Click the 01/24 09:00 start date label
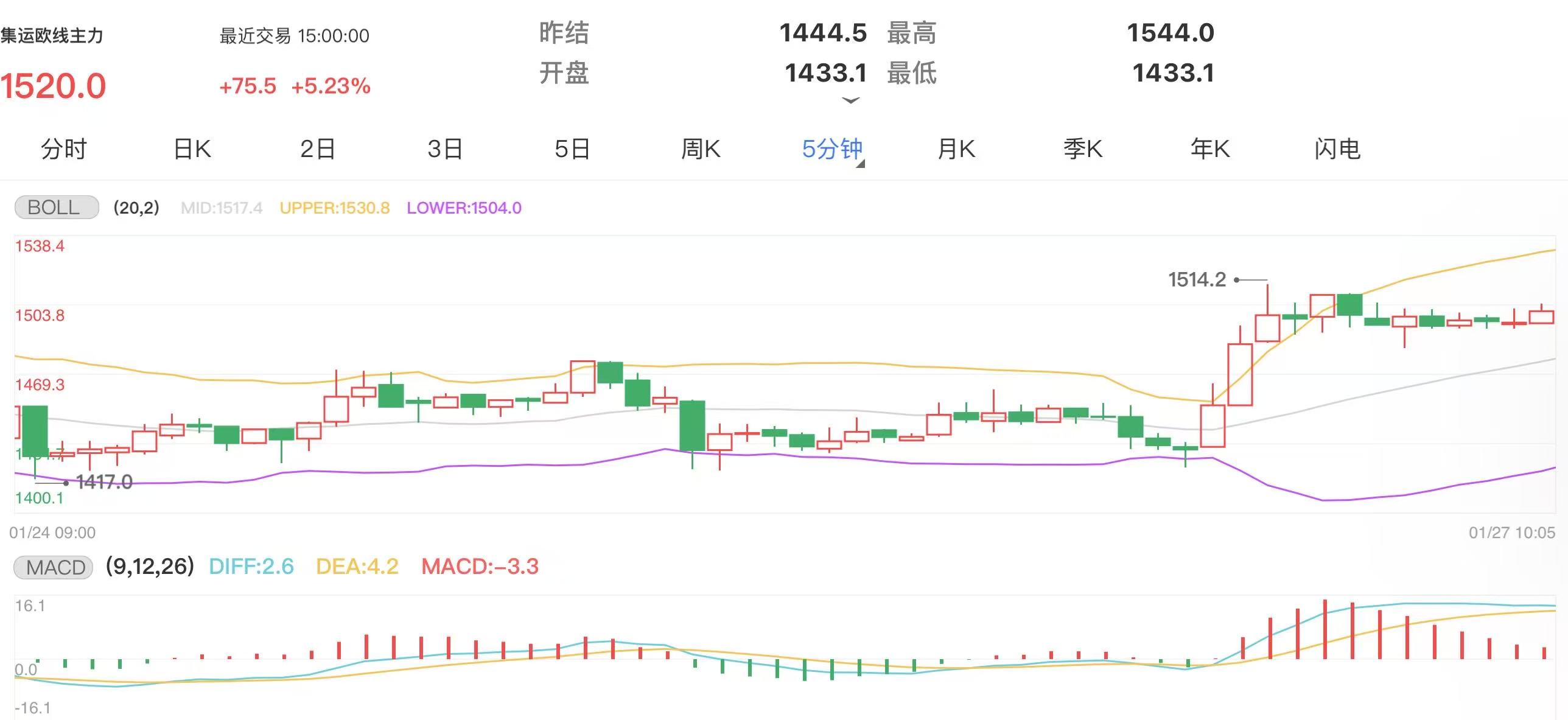 pyautogui.click(x=52, y=533)
